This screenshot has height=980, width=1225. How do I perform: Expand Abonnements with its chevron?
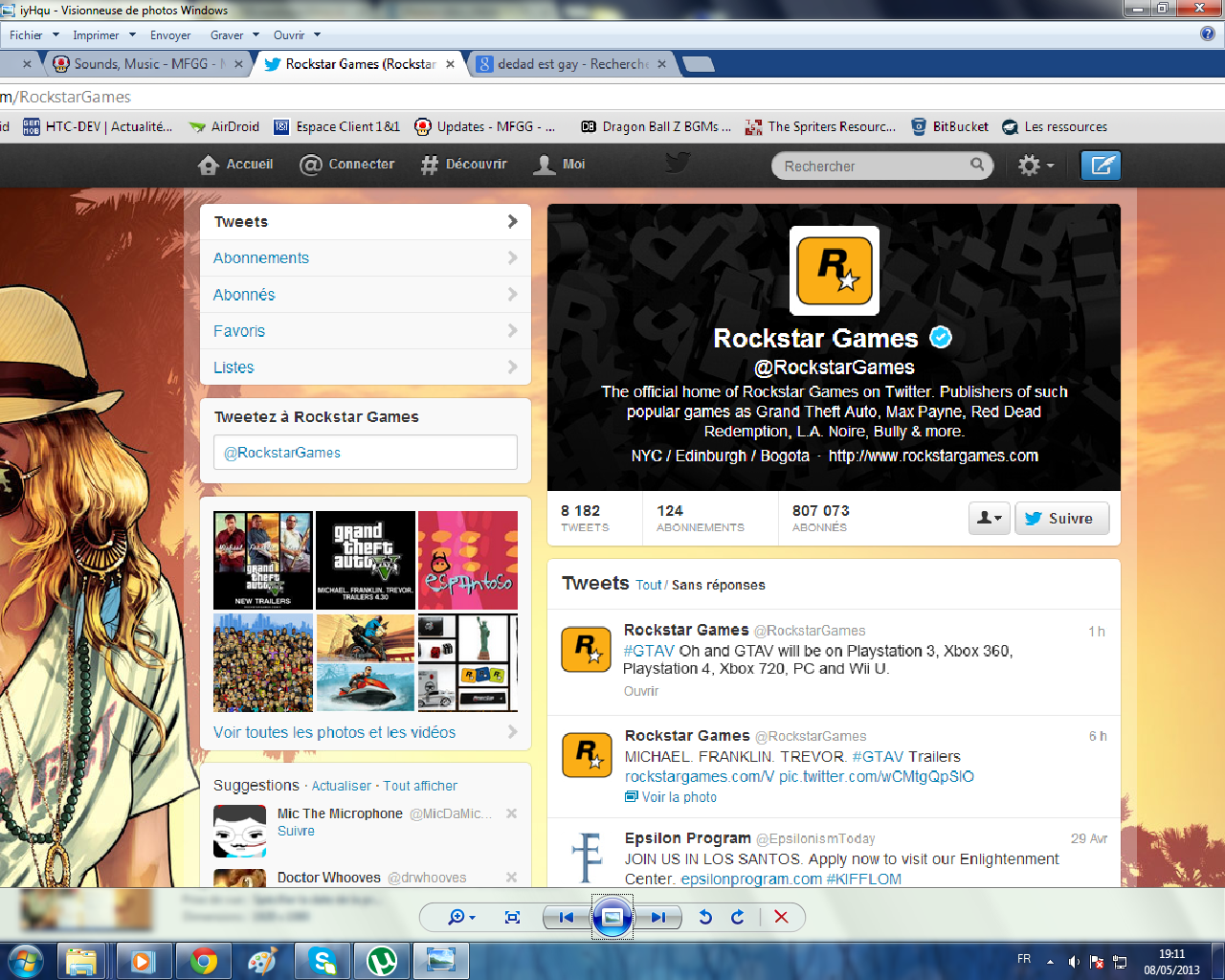click(512, 257)
